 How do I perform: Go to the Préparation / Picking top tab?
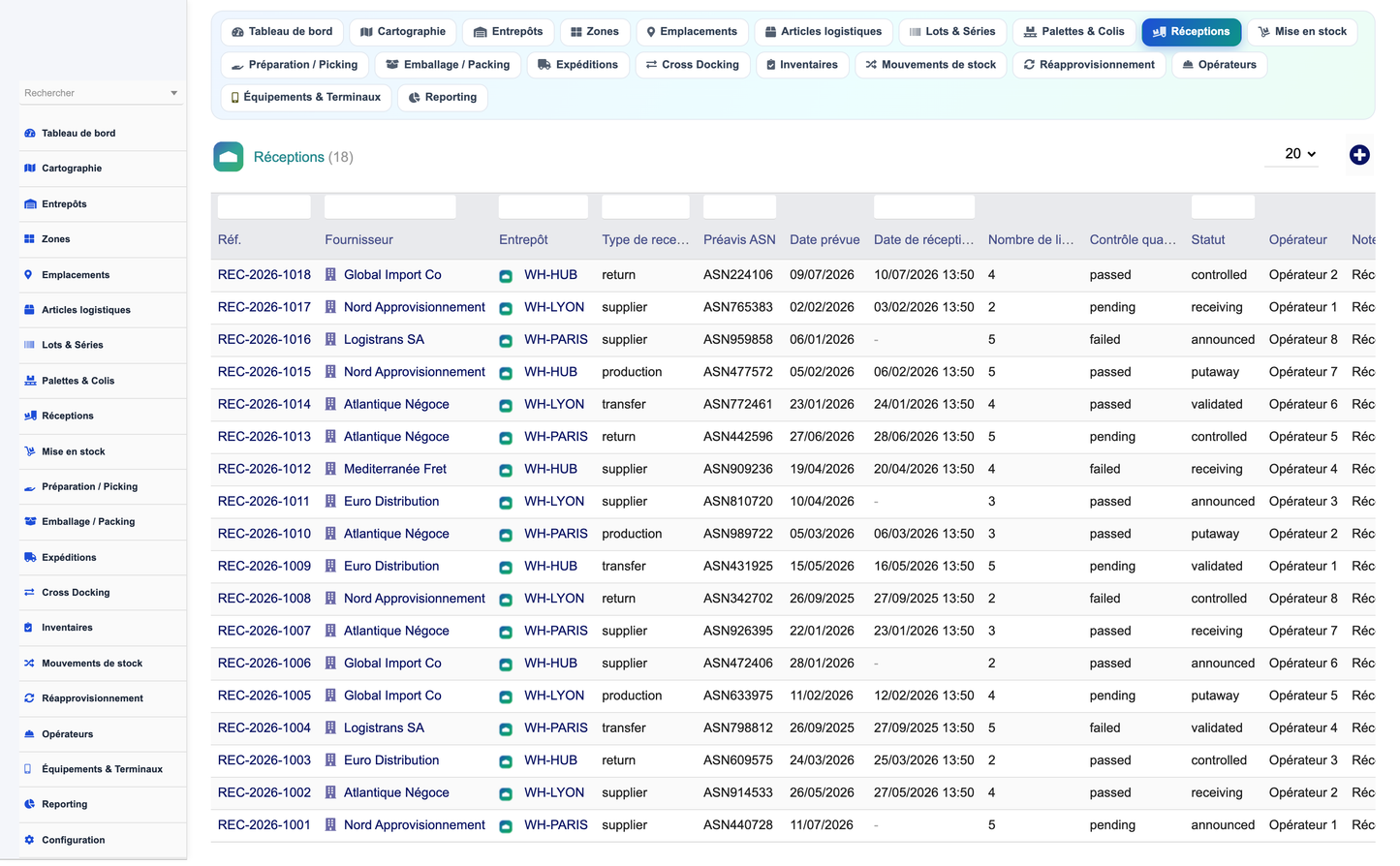(295, 65)
